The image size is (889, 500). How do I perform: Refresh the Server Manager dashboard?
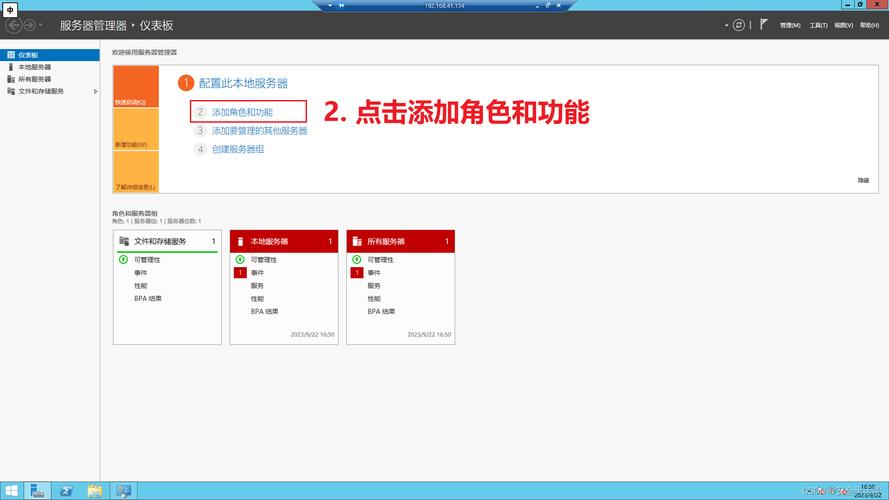tap(738, 25)
